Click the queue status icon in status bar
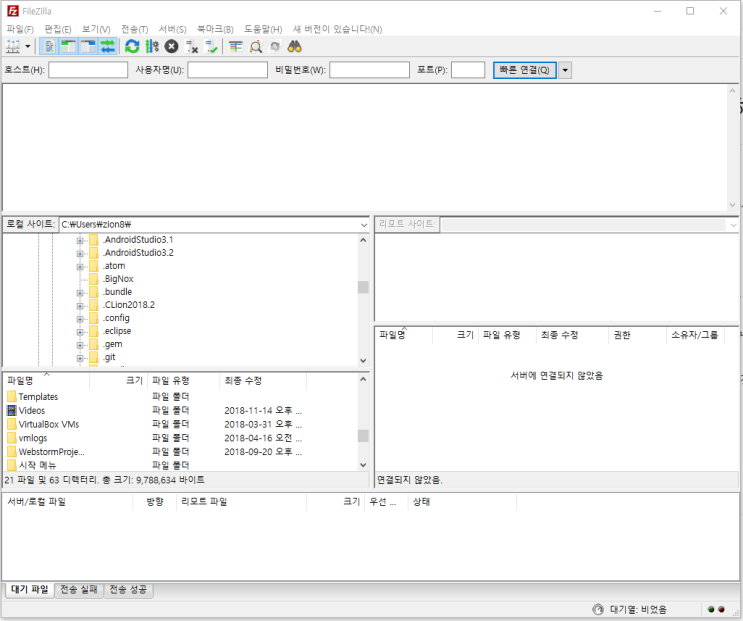The width and height of the screenshot is (743, 621). pos(598,609)
